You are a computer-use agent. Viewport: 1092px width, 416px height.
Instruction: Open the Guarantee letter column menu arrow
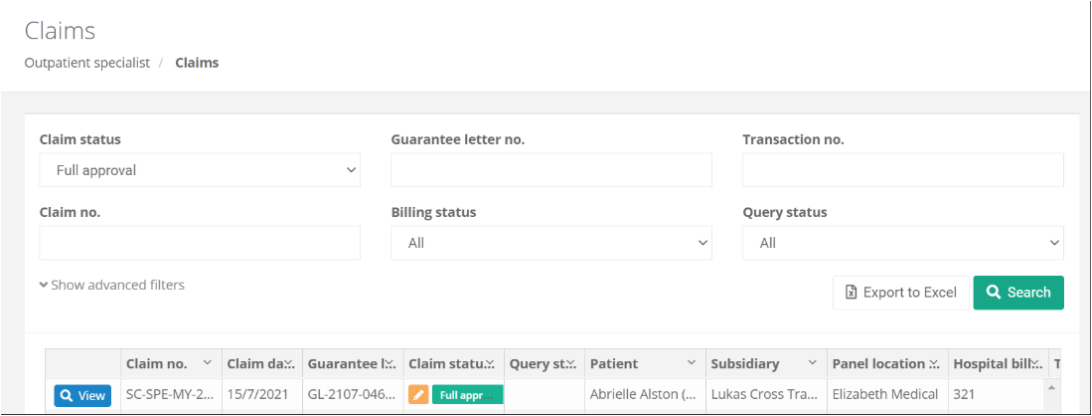click(x=391, y=363)
